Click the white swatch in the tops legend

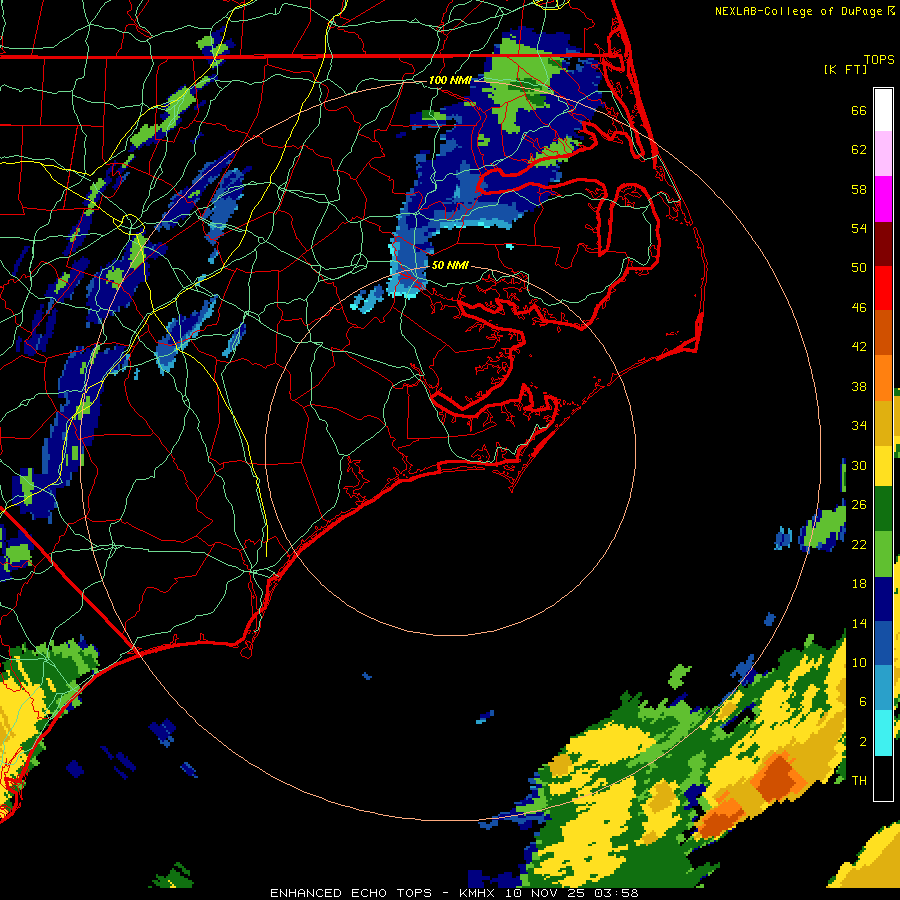883,110
